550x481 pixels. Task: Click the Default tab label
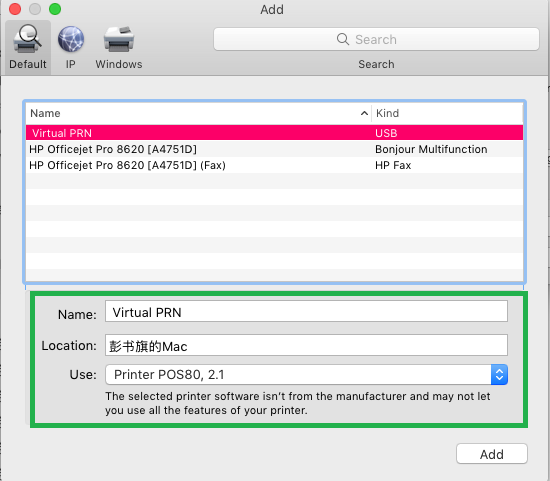tap(28, 64)
